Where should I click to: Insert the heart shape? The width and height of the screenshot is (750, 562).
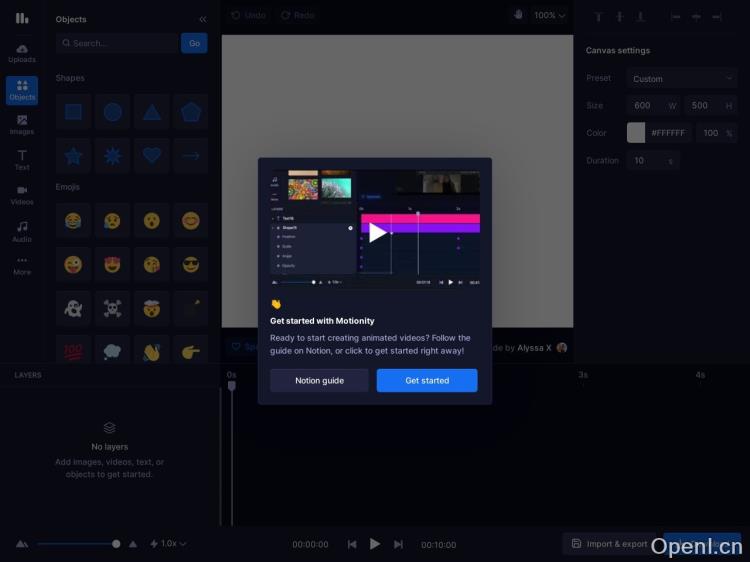point(151,155)
